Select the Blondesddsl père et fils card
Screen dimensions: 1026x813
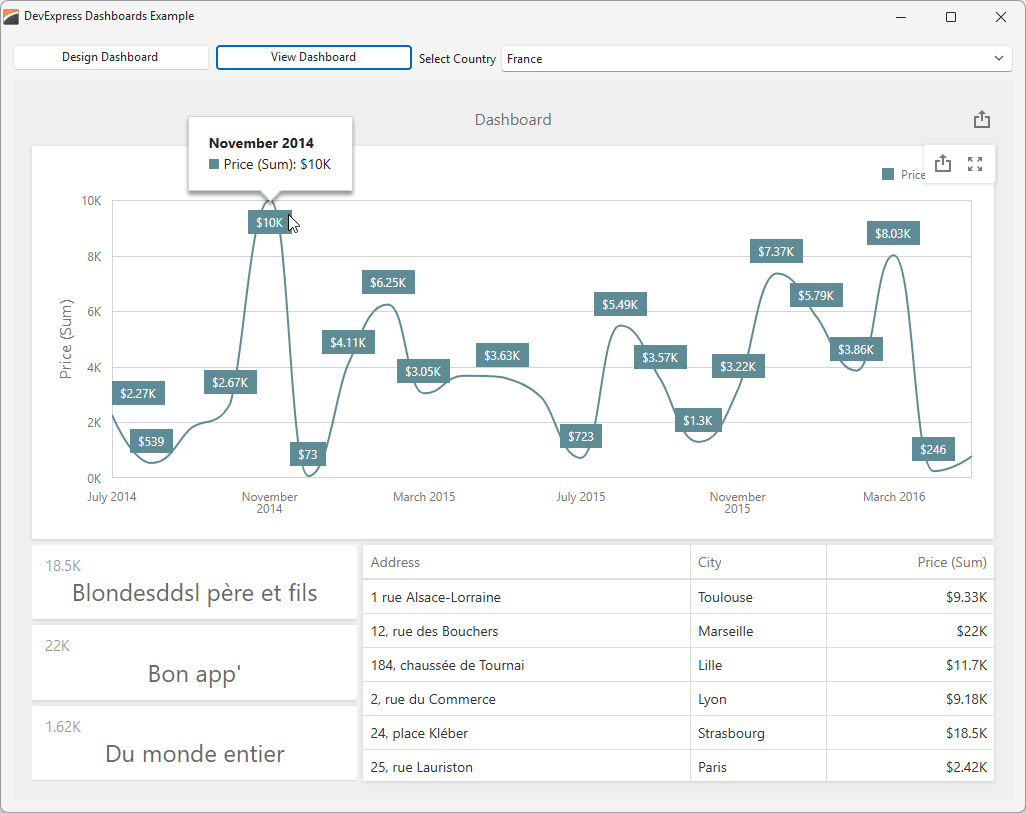pyautogui.click(x=193, y=582)
